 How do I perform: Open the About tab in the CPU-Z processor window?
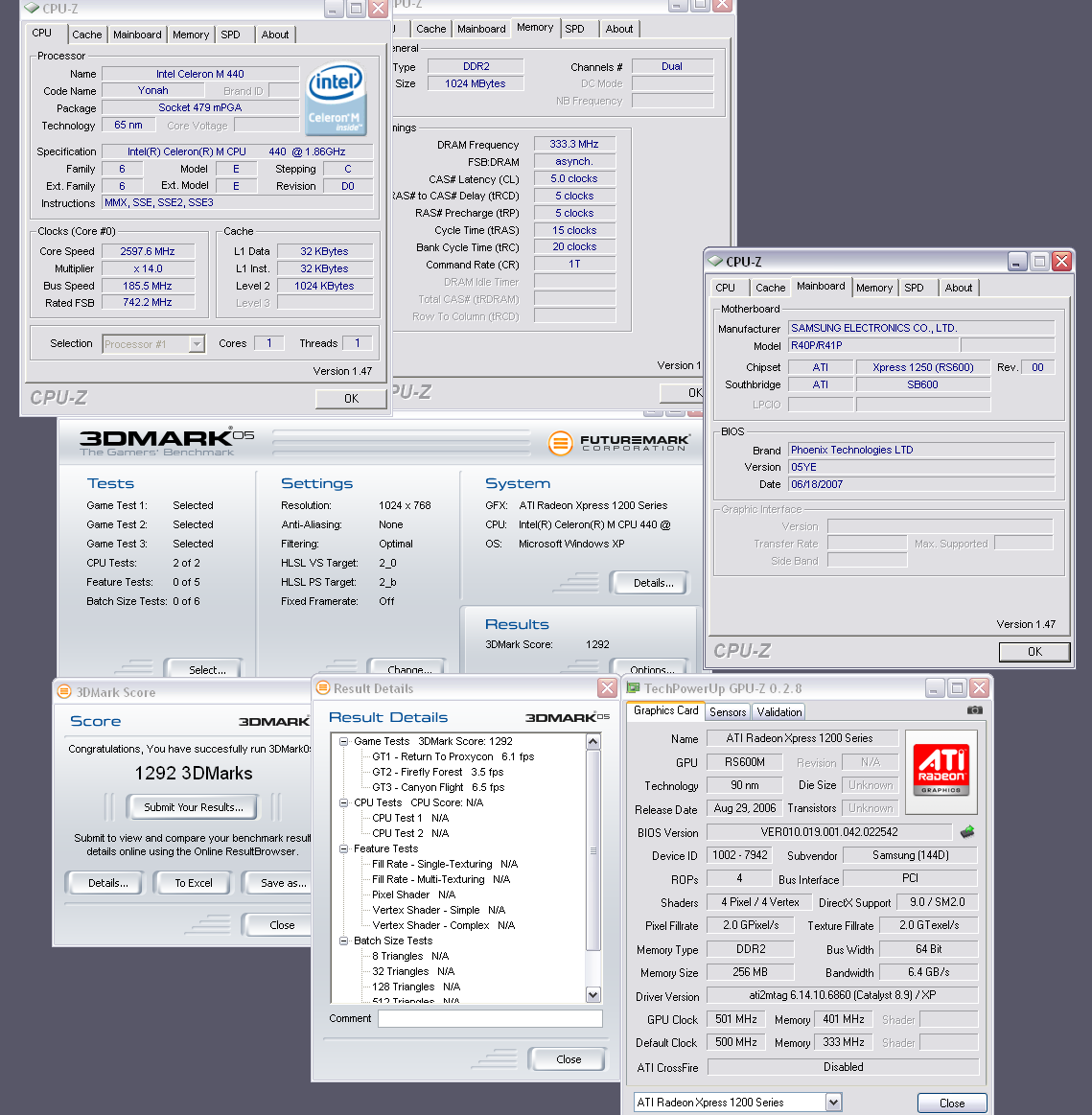(275, 35)
